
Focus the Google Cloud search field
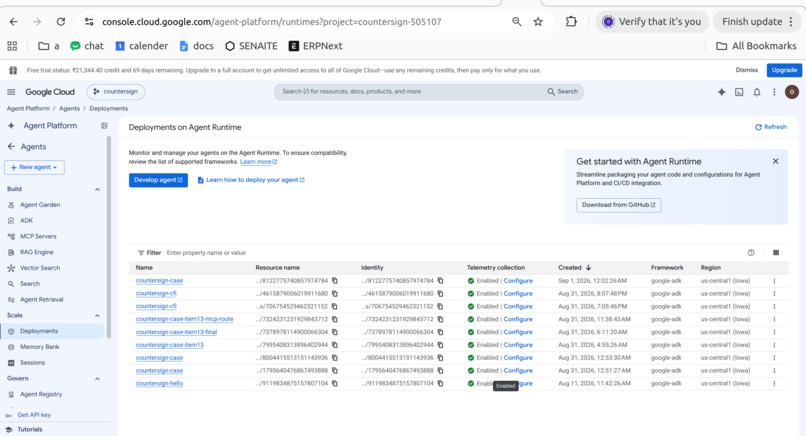click(x=429, y=92)
